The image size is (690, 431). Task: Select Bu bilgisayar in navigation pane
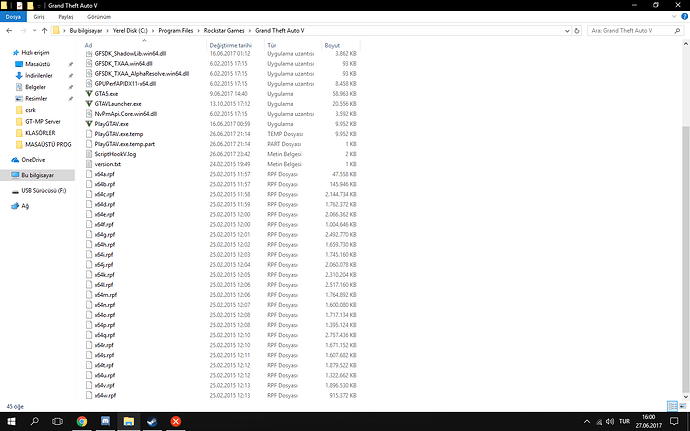click(37, 175)
